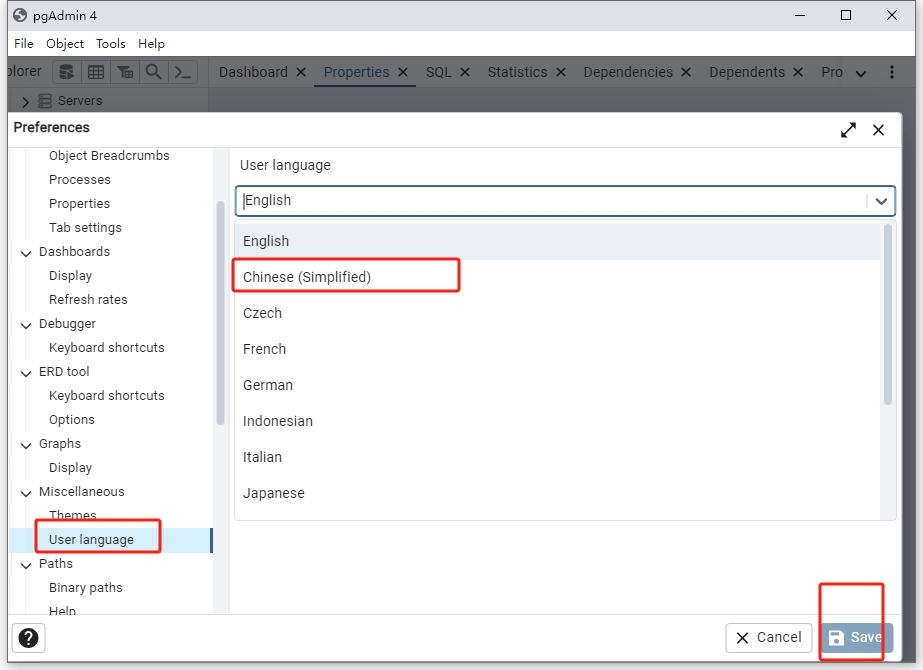Open Object Breadcrumbs preferences
The image size is (923, 670).
tap(109, 155)
